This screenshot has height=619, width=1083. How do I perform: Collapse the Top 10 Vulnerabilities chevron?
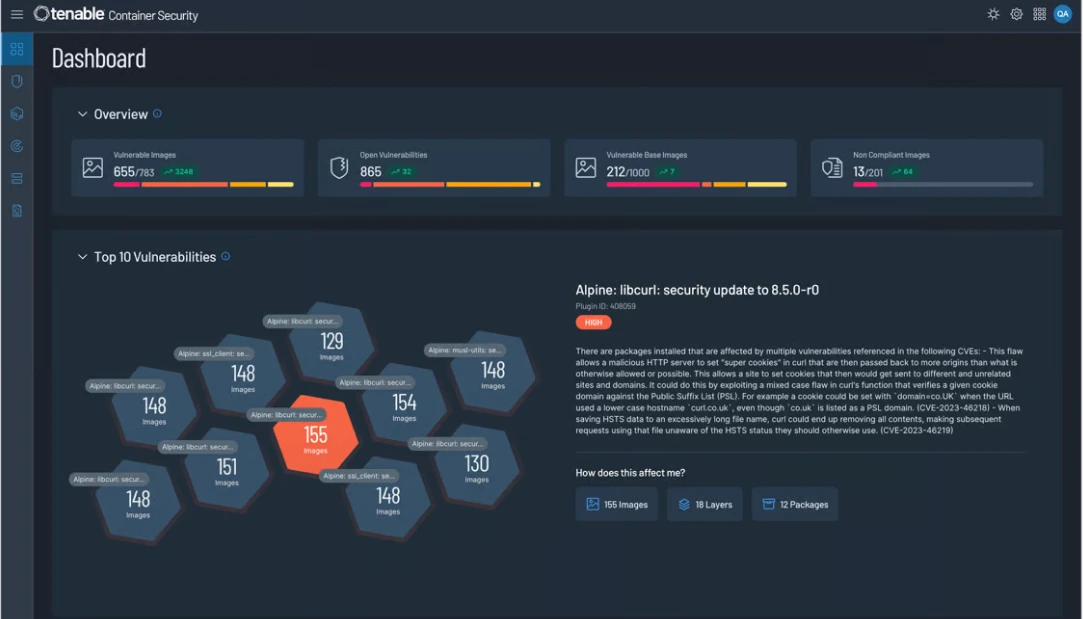pyautogui.click(x=82, y=257)
